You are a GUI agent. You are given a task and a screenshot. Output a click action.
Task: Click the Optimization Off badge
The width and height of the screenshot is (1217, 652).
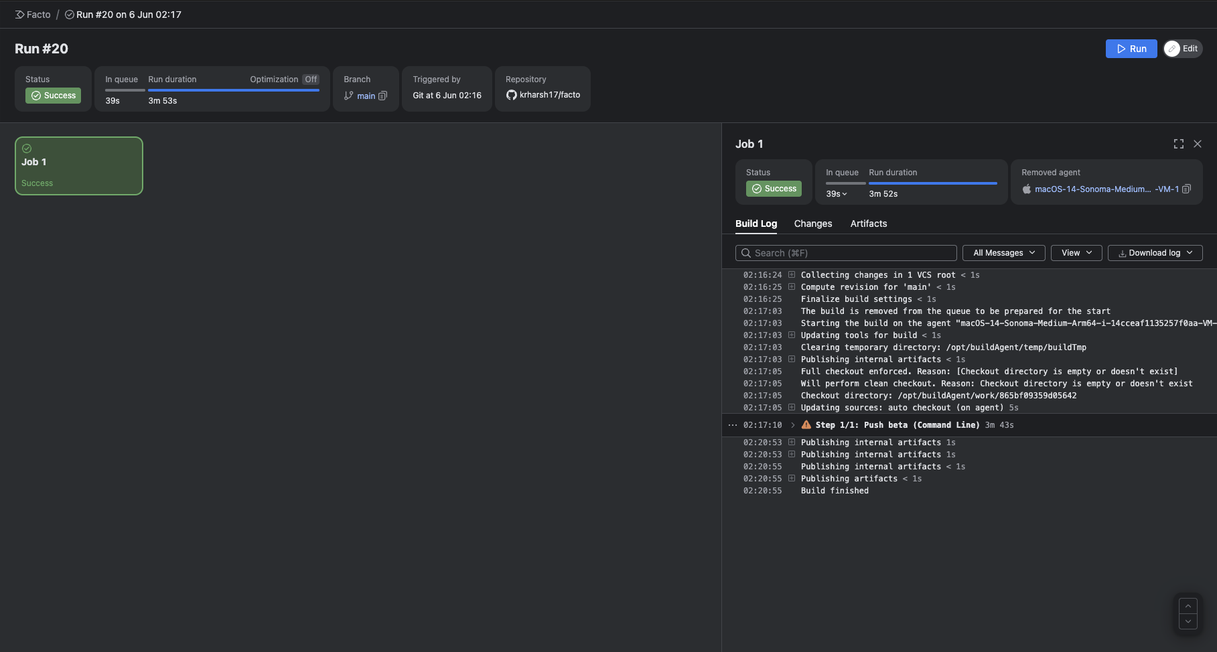tap(311, 79)
